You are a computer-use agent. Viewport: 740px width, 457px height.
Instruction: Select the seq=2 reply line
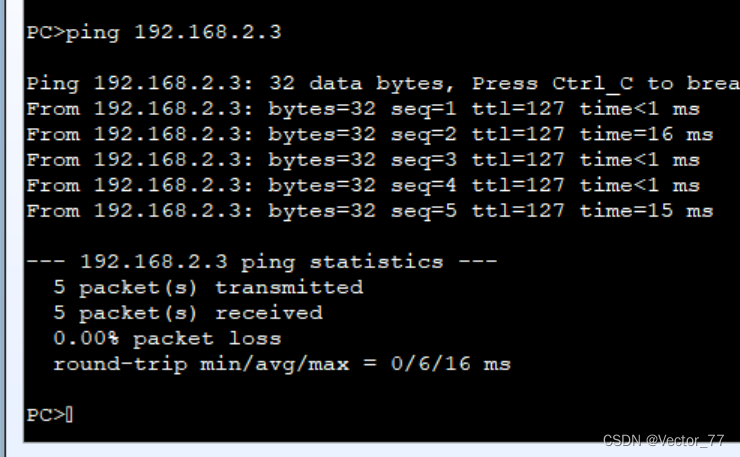pos(370,135)
